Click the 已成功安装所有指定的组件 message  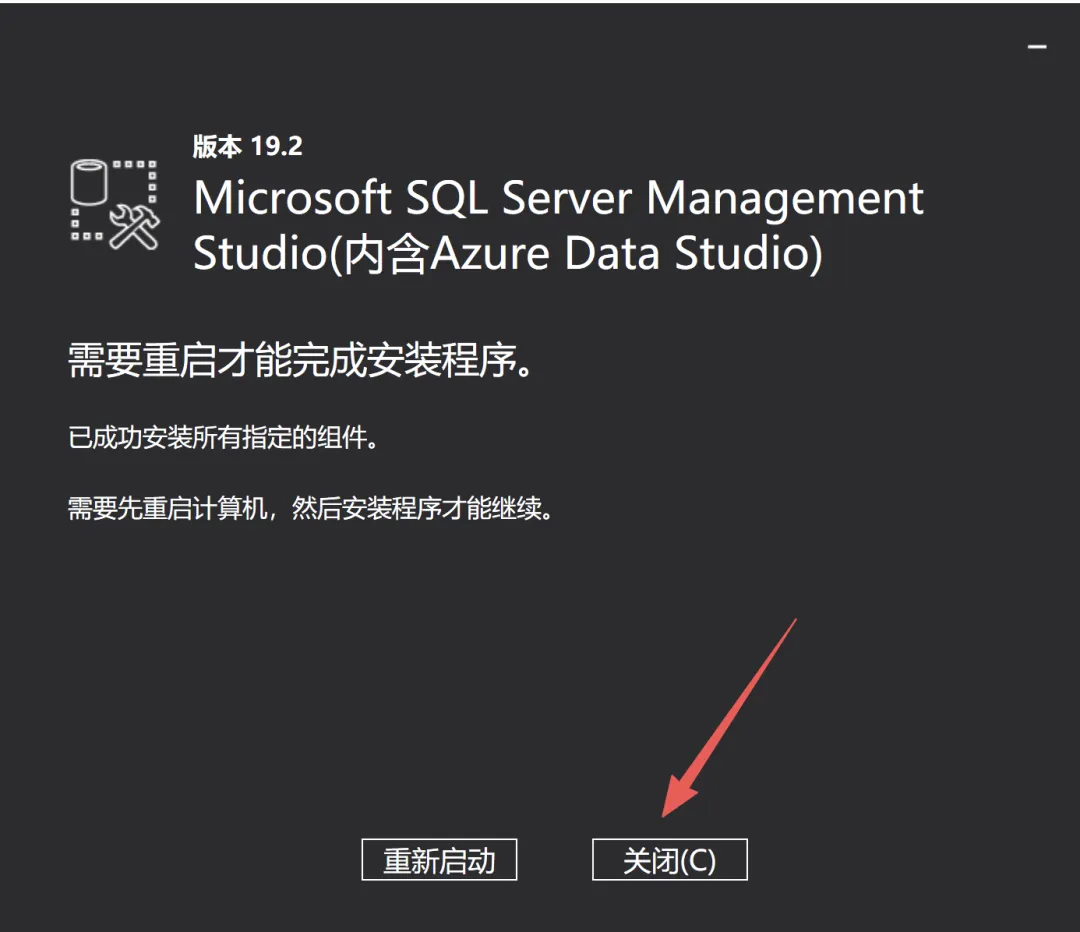[x=223, y=438]
